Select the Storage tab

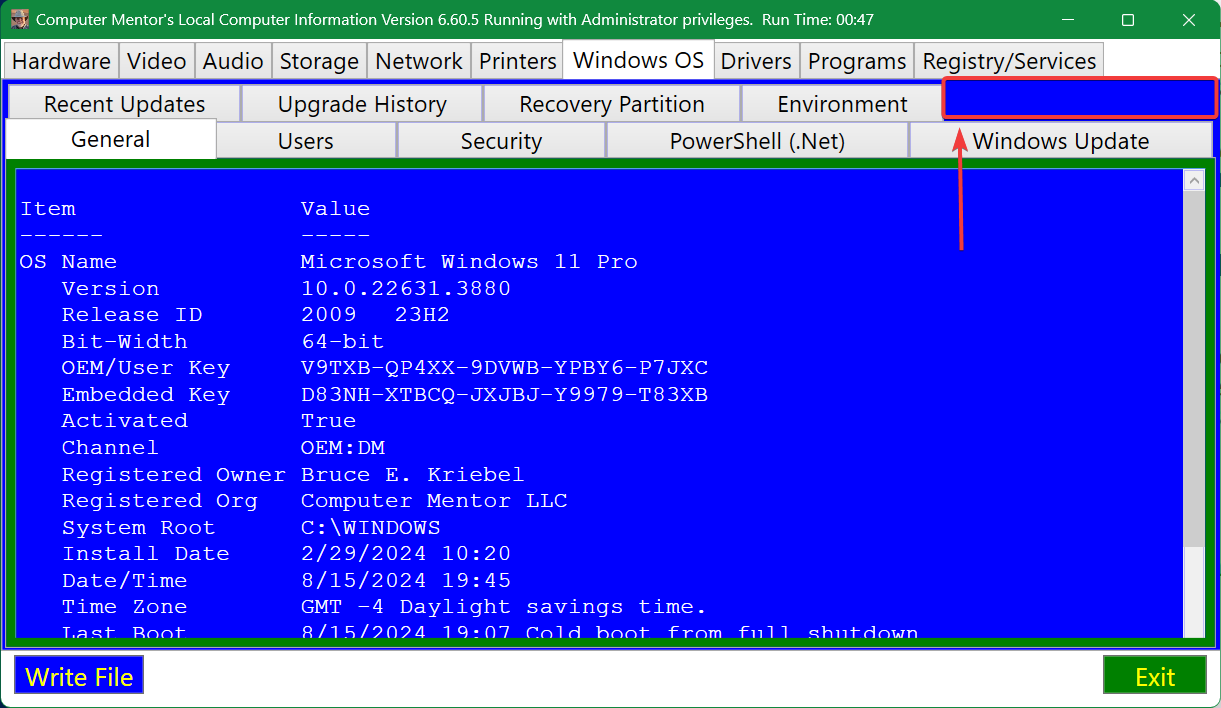click(319, 61)
